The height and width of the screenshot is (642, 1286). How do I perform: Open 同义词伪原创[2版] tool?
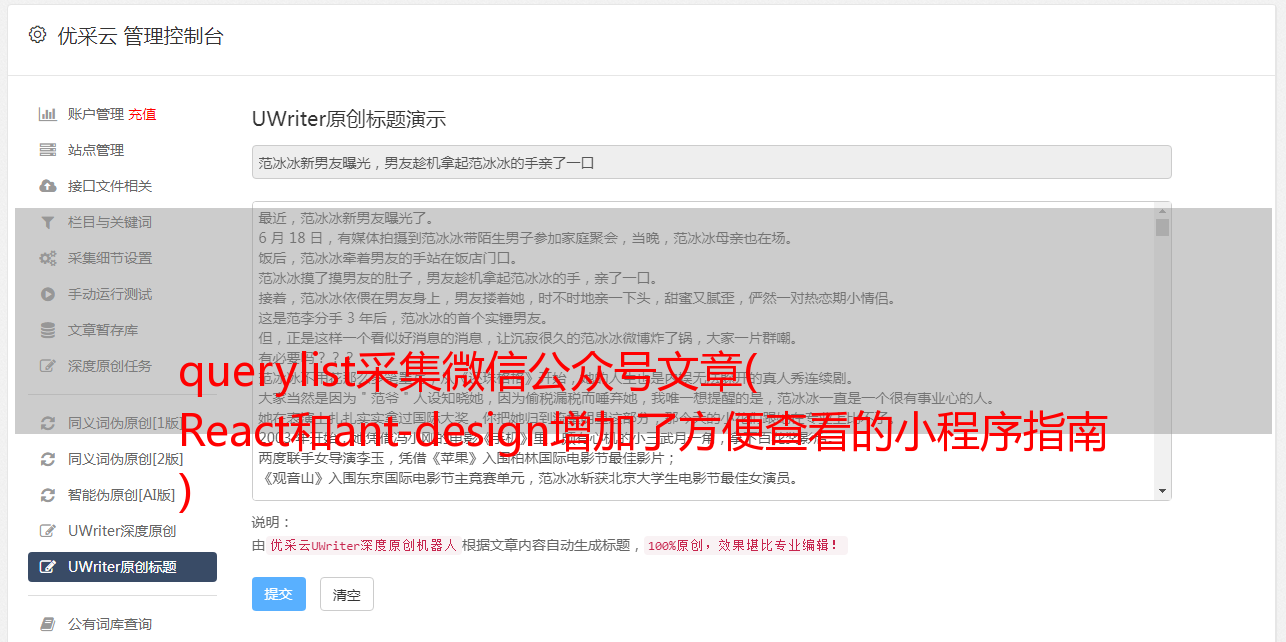125,459
